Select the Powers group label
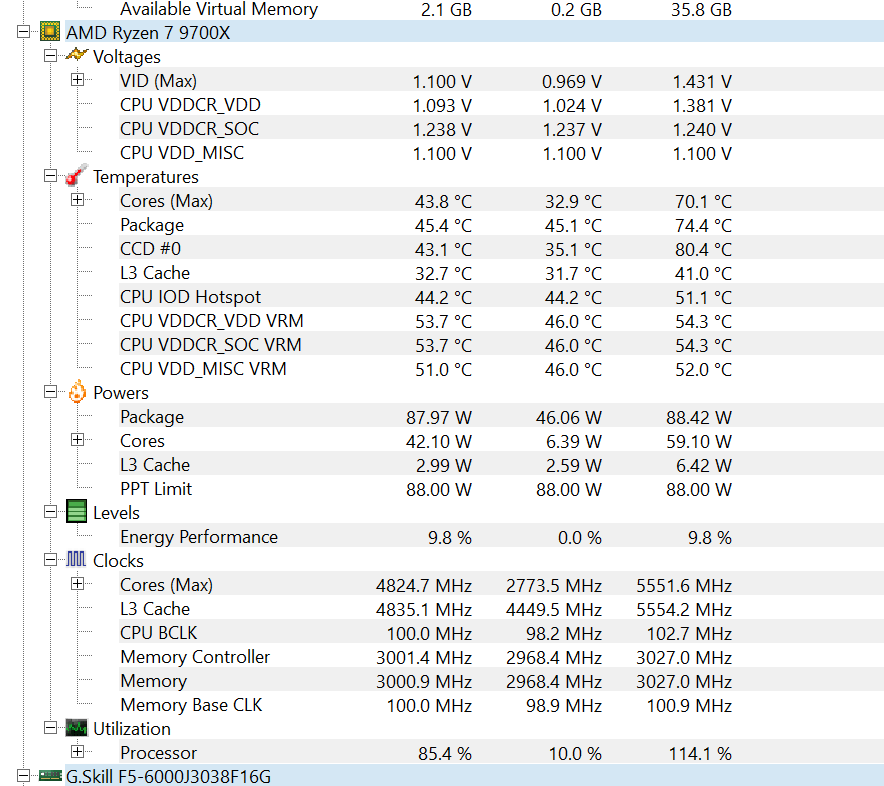The width and height of the screenshot is (884, 786). click(121, 393)
